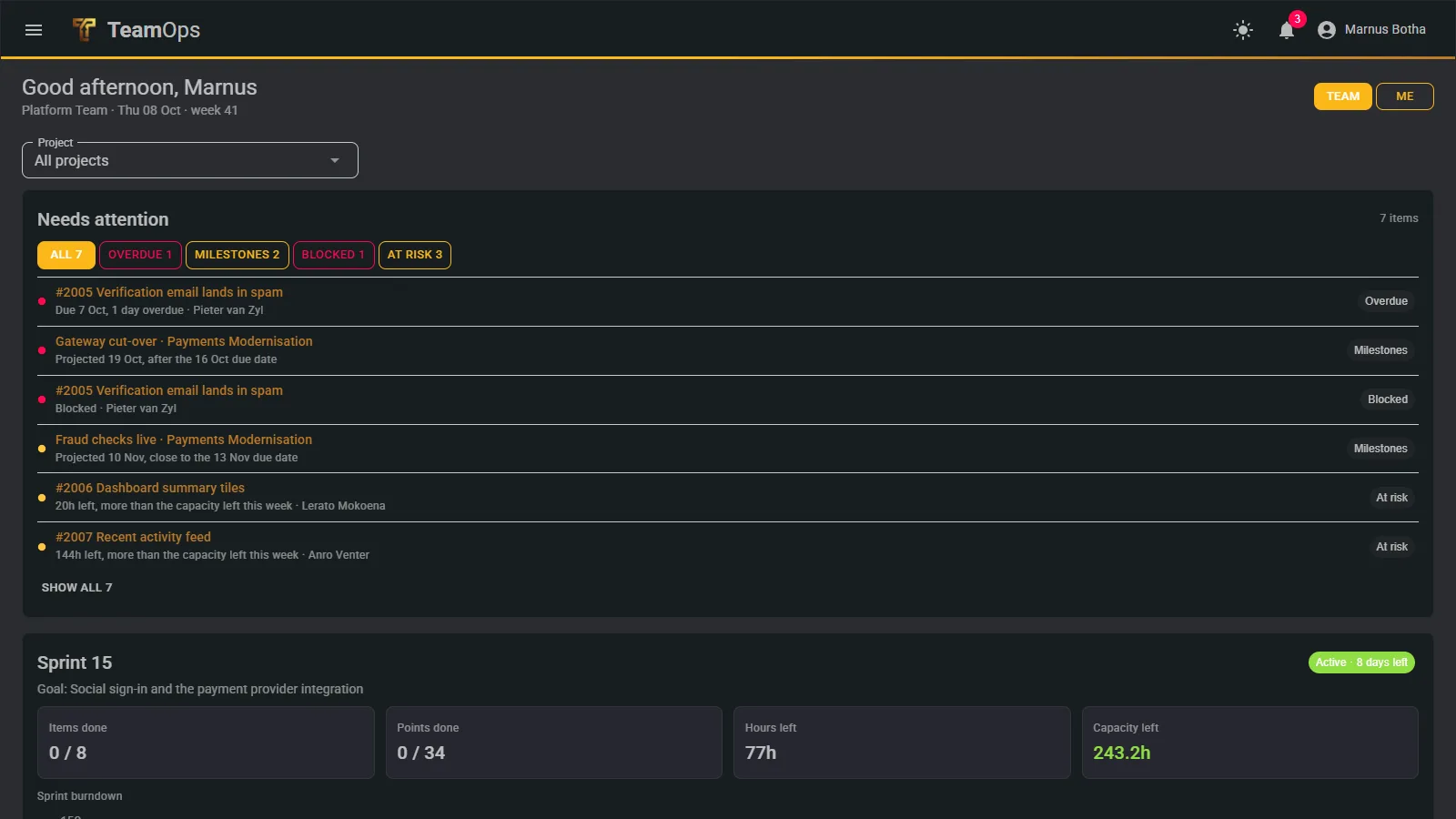
Task: Click 'Blocked · Pieter van Zyl' text
Action: [x=116, y=409]
